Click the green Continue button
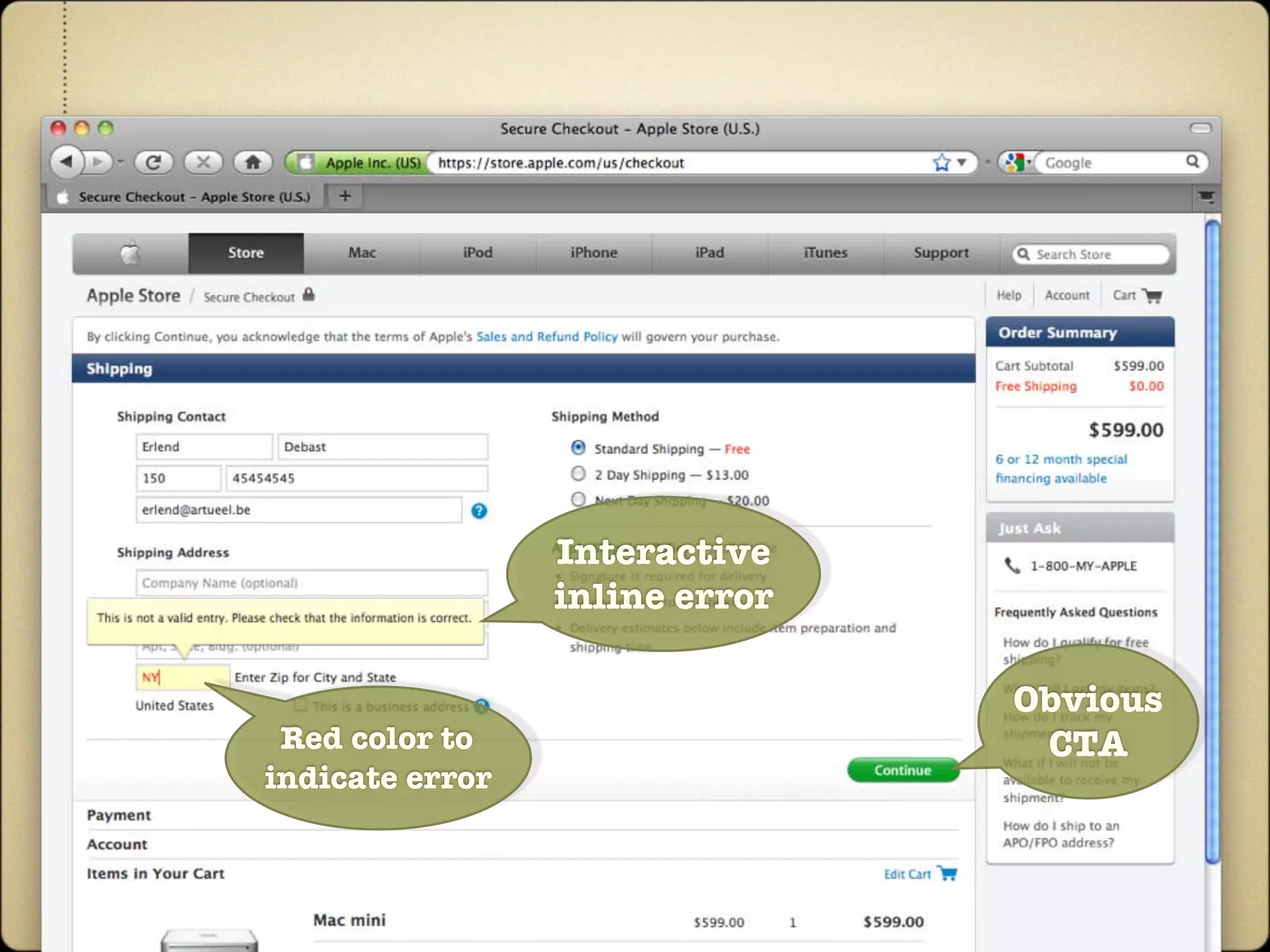1270x952 pixels. click(x=903, y=770)
